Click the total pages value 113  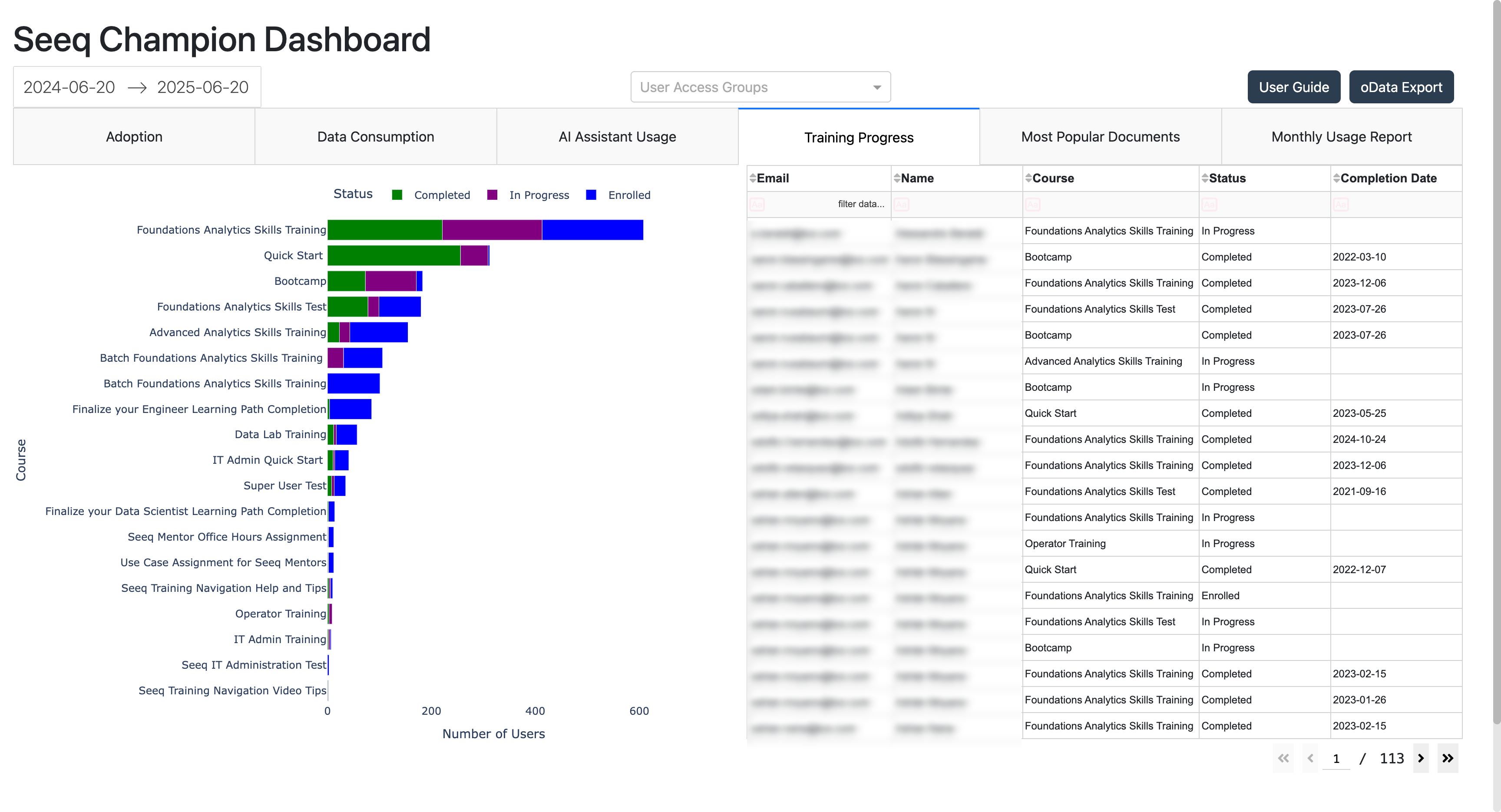pyautogui.click(x=1392, y=759)
